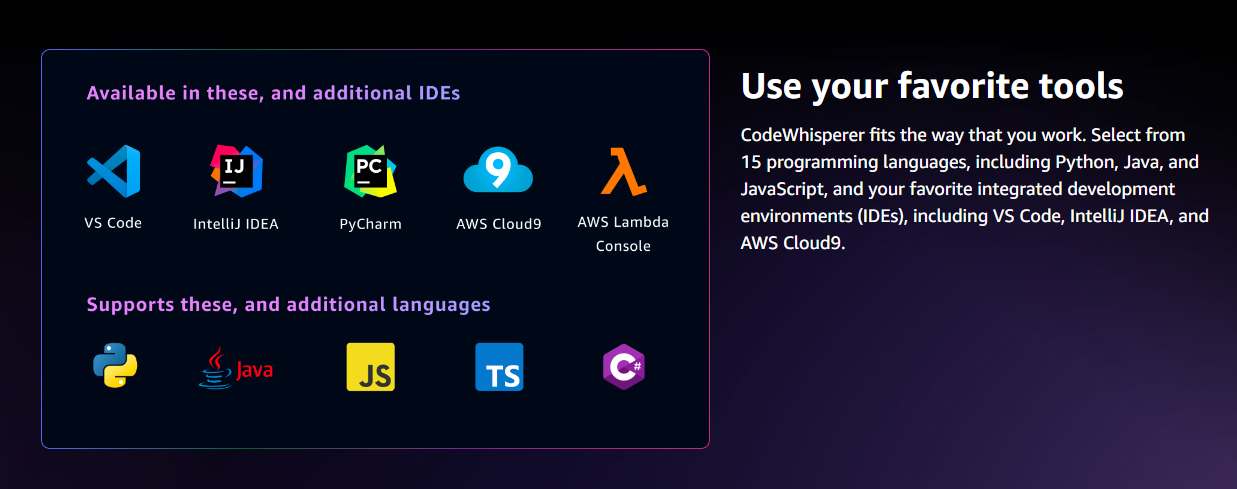Image resolution: width=1237 pixels, height=489 pixels.
Task: Select the "IntelliJ IDEA" label text
Action: tap(236, 224)
